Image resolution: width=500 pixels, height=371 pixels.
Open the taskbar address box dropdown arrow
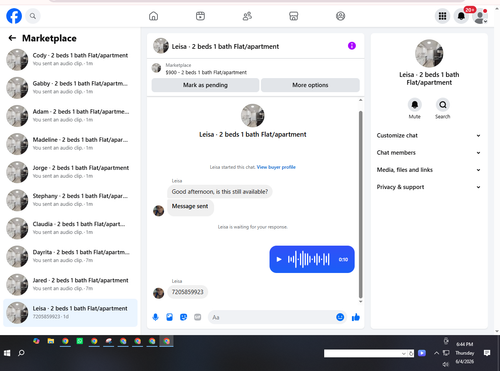[404, 353]
